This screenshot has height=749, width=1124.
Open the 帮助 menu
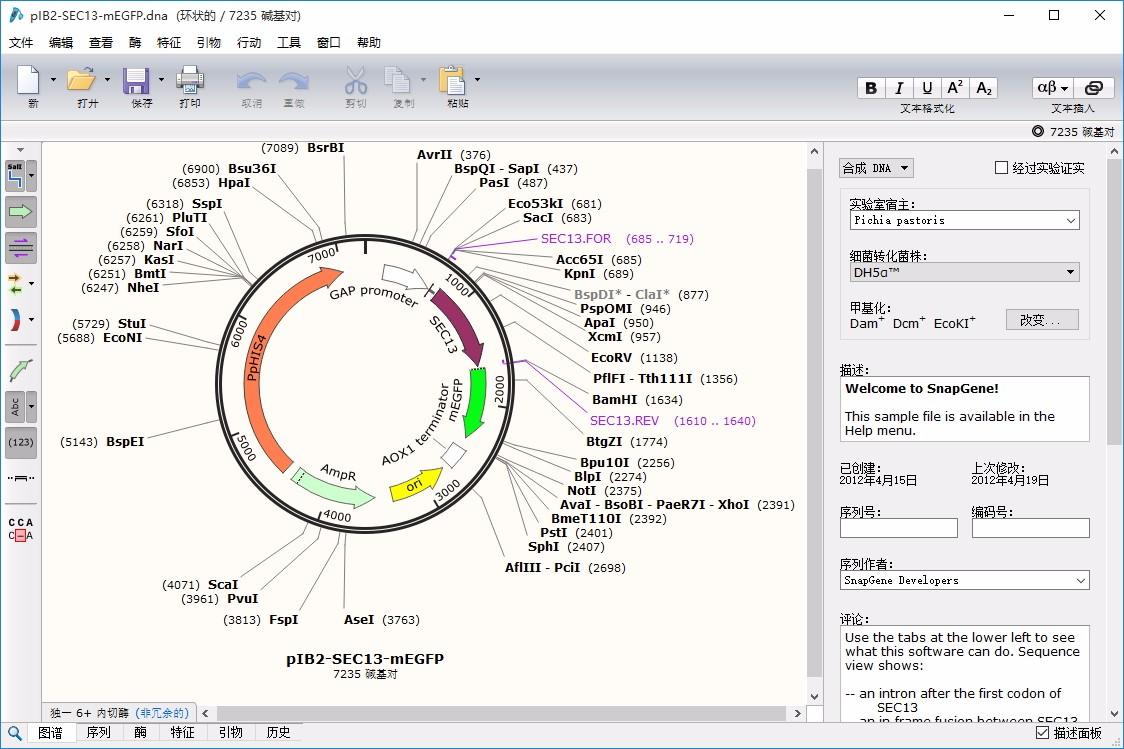368,42
